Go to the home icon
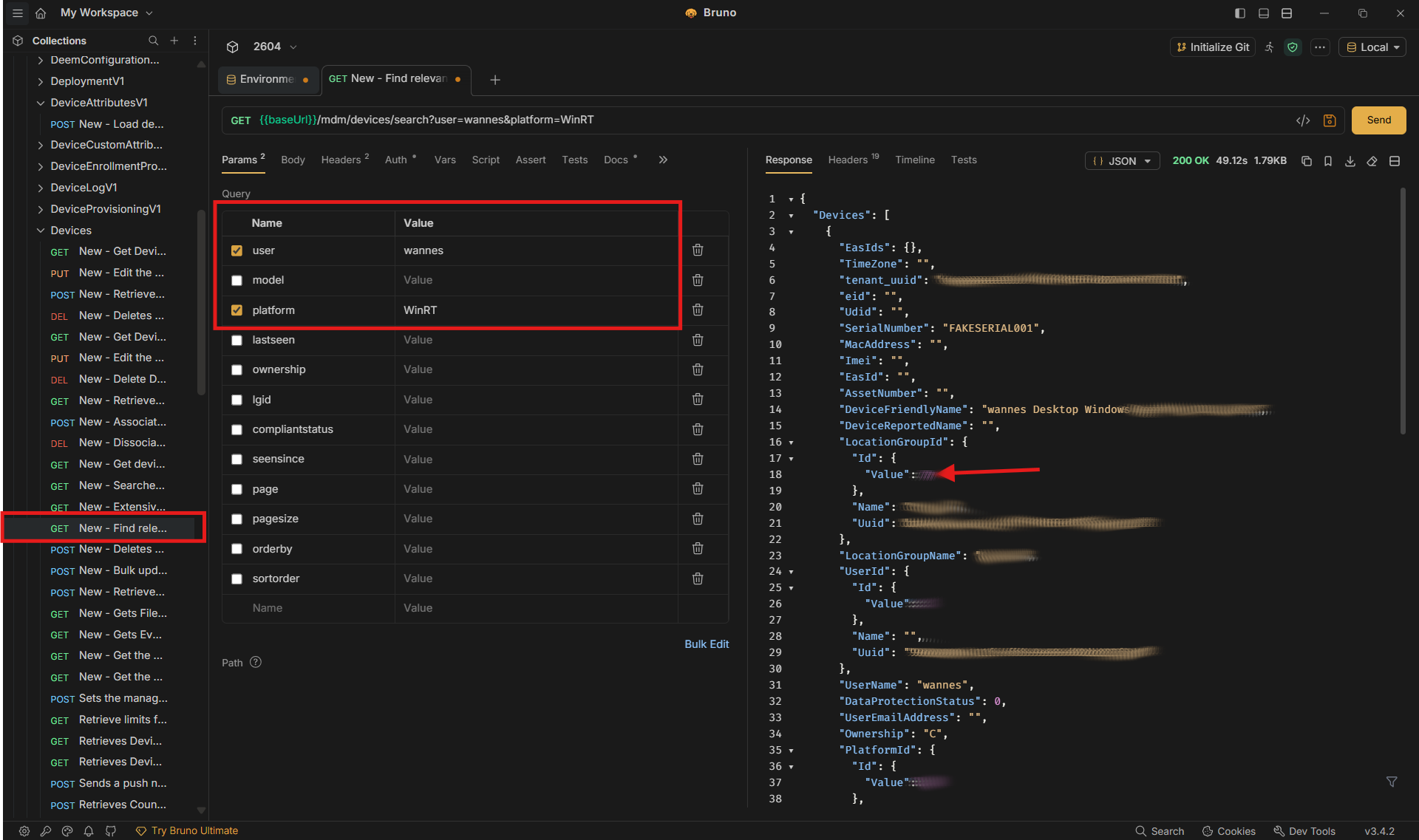 41,13
